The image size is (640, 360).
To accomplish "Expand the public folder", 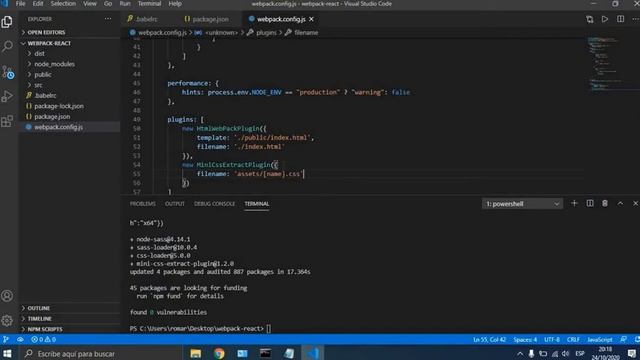I will pos(42,75).
